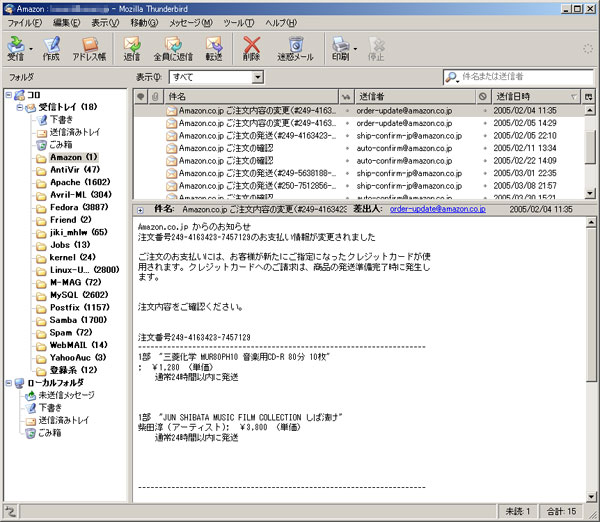Collapse the ローカルフォルダ tree node
The width and height of the screenshot is (600, 522).
click(9, 382)
